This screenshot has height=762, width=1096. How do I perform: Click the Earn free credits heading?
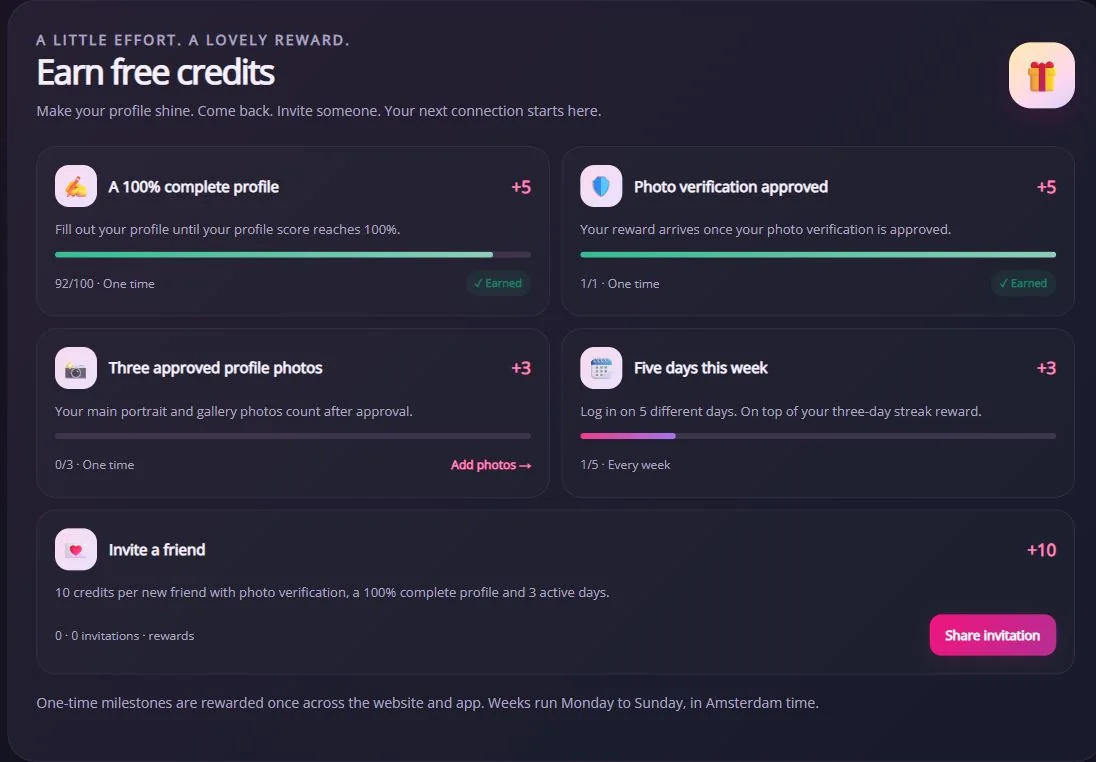point(155,72)
